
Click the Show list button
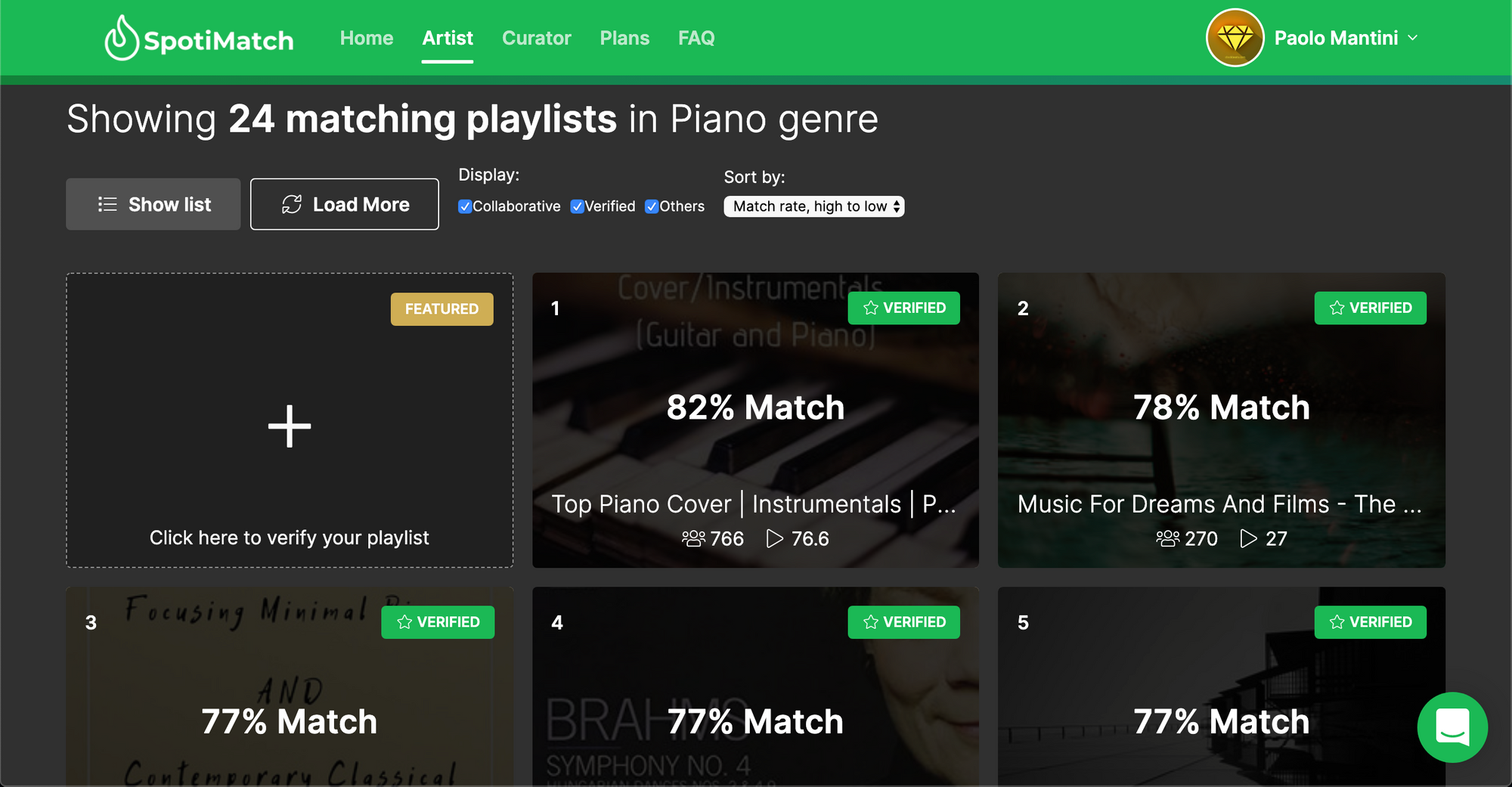coord(153,204)
